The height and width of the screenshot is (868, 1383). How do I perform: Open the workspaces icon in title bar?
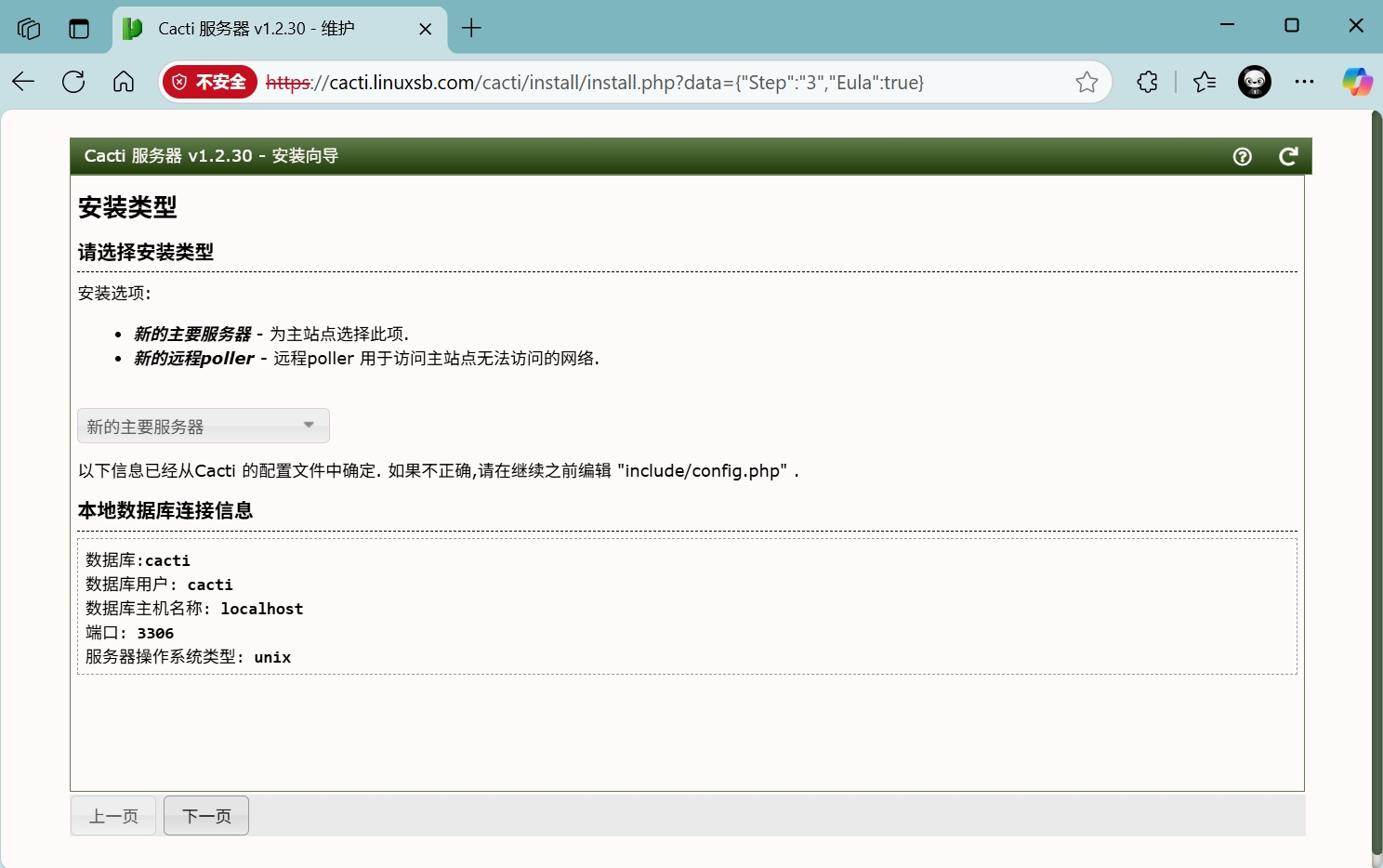tap(29, 29)
